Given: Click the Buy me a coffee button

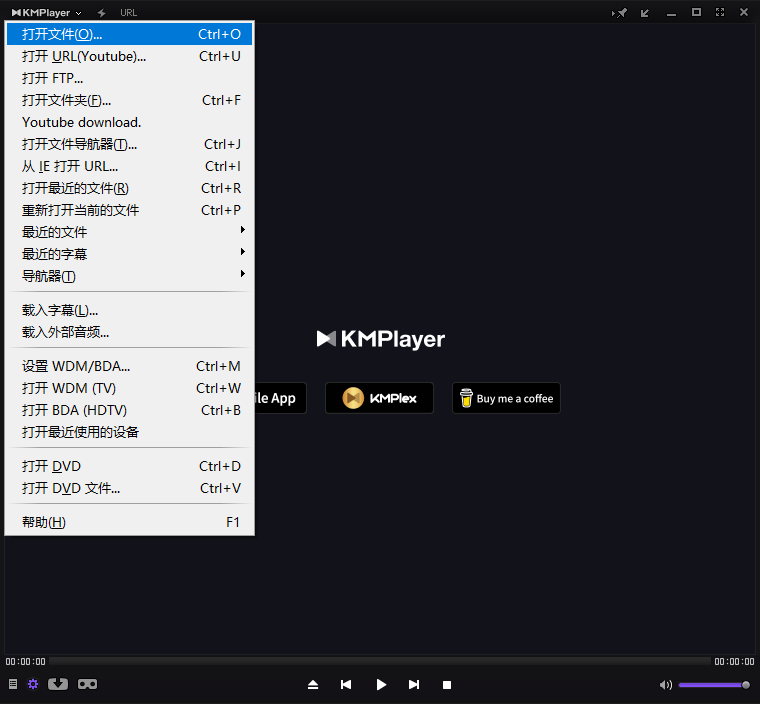Looking at the screenshot, I should click(507, 398).
